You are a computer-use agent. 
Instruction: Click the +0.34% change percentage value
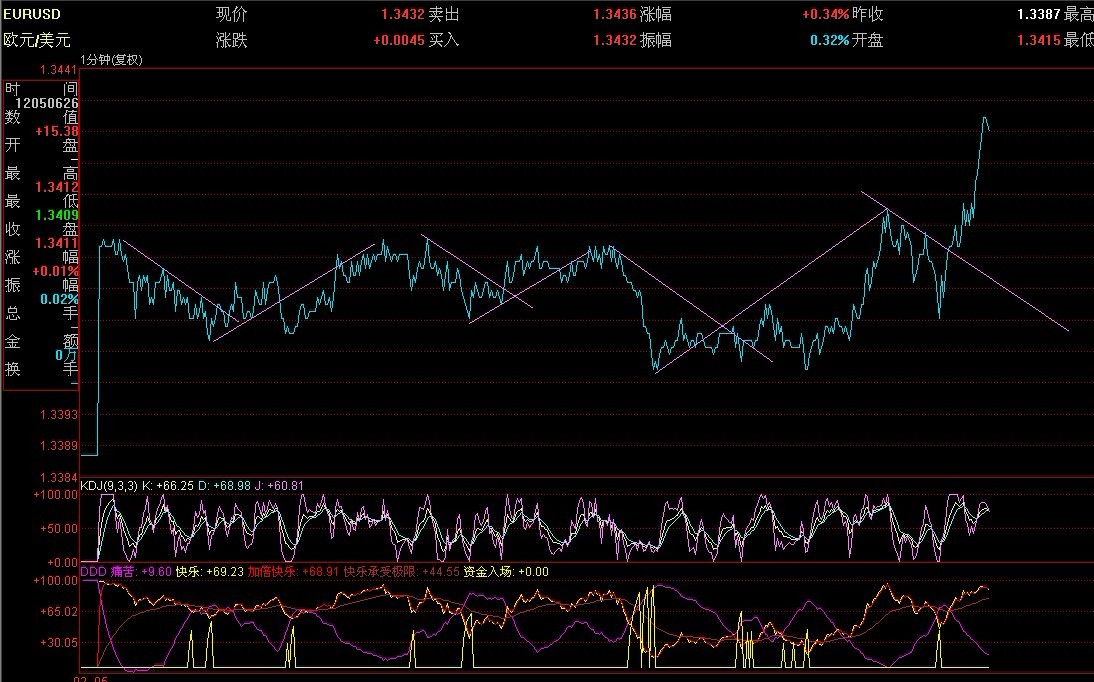pyautogui.click(x=825, y=14)
